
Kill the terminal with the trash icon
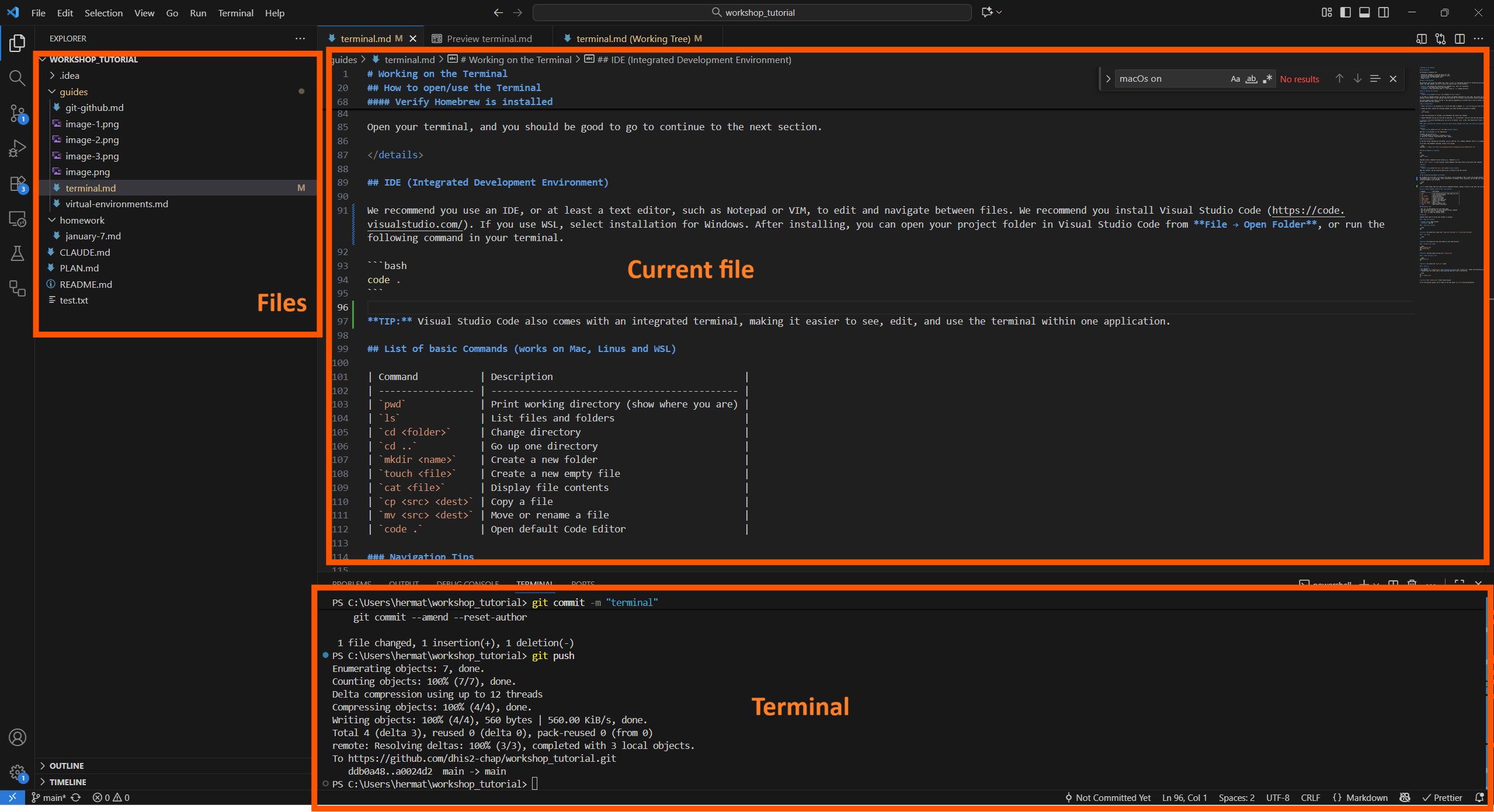(1413, 584)
